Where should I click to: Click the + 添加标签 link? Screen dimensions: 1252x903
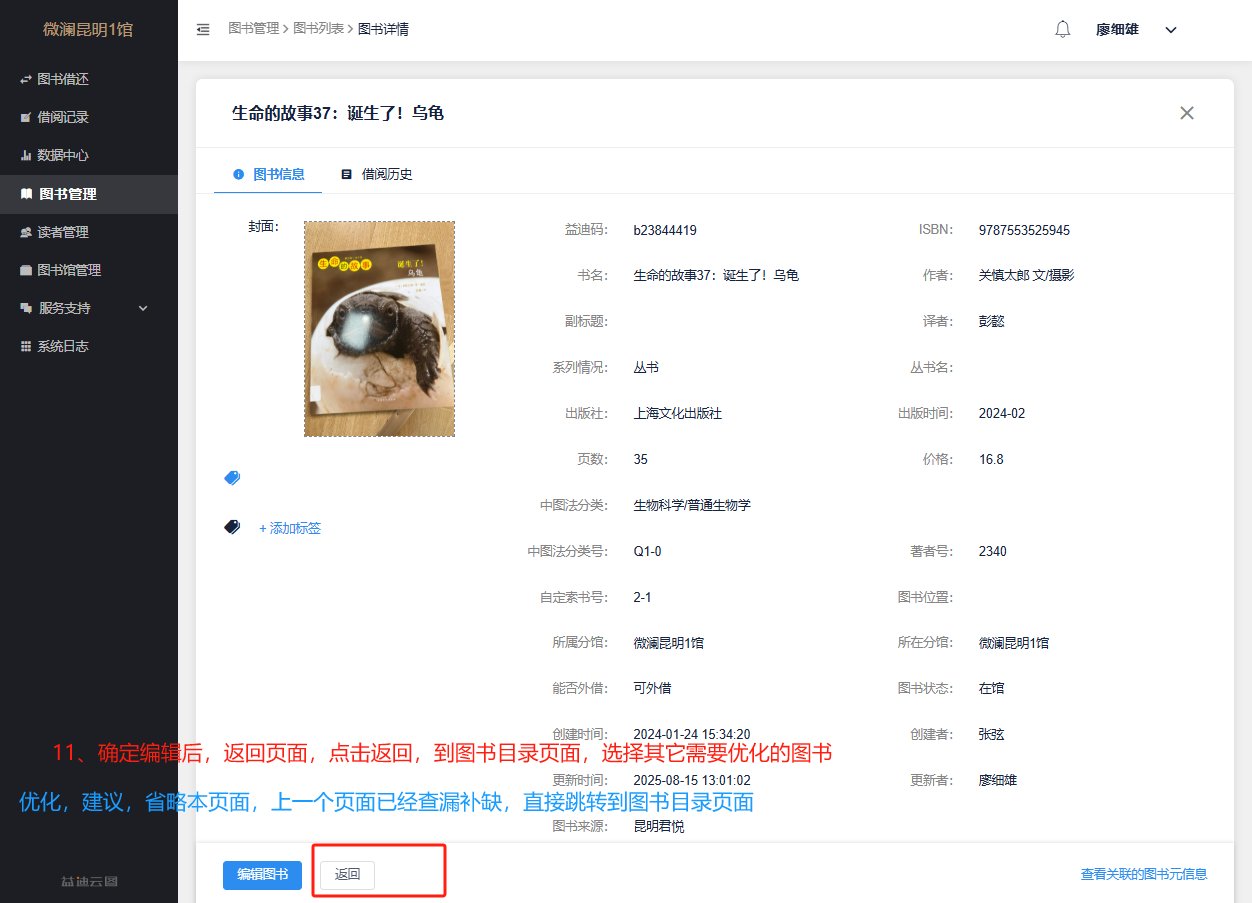(x=290, y=528)
